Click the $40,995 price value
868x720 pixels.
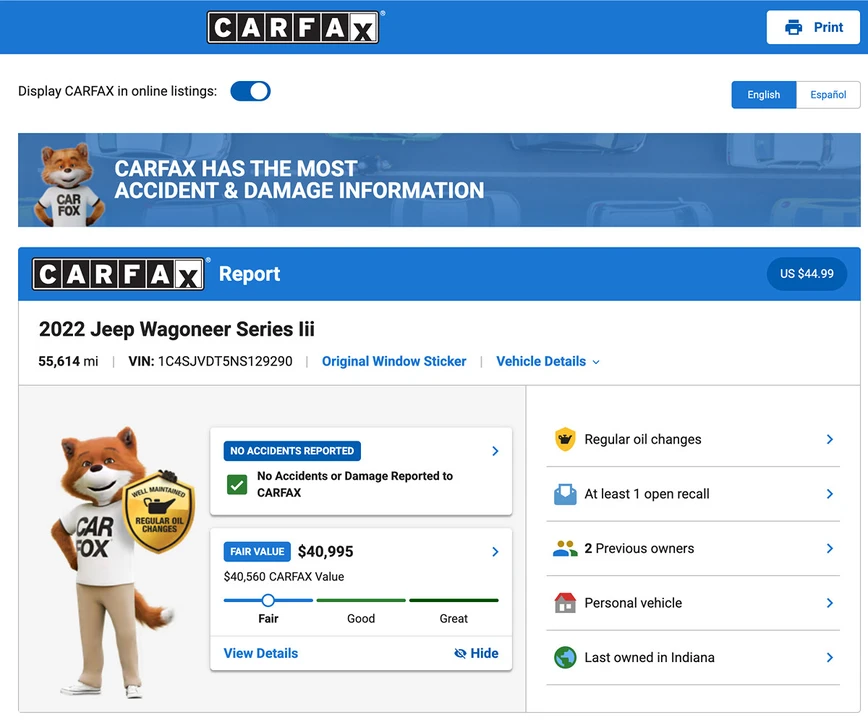[326, 552]
